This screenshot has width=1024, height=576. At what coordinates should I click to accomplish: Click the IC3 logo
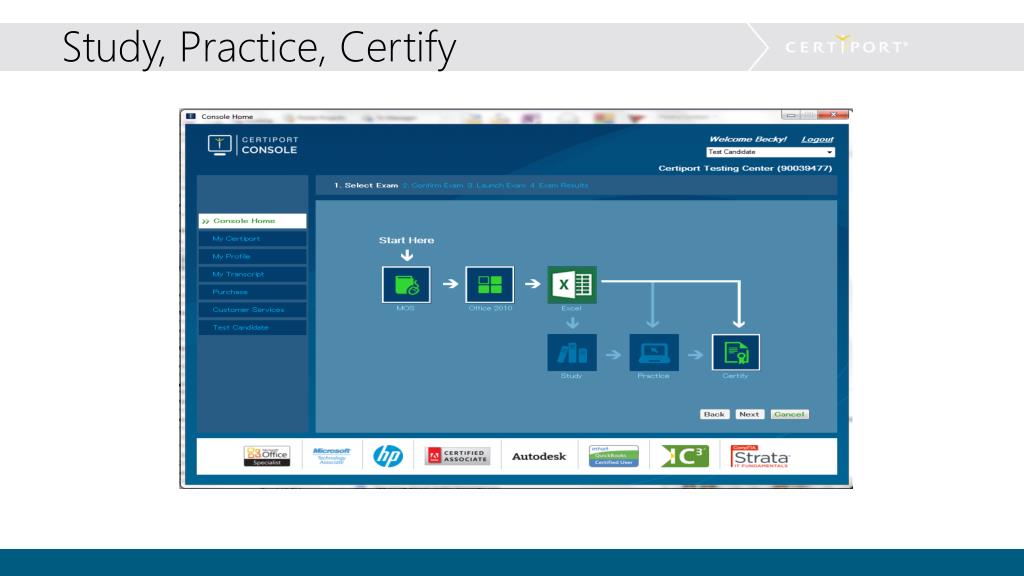(684, 456)
